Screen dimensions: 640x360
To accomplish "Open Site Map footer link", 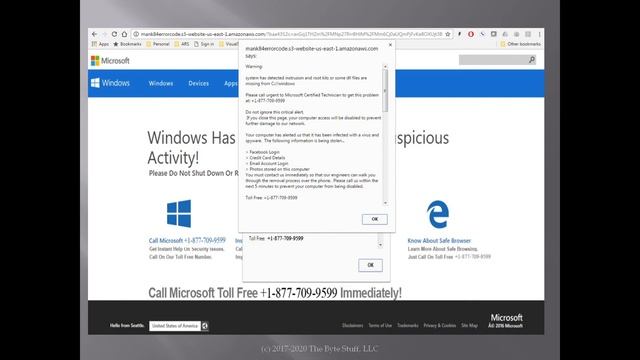I will click(469, 325).
